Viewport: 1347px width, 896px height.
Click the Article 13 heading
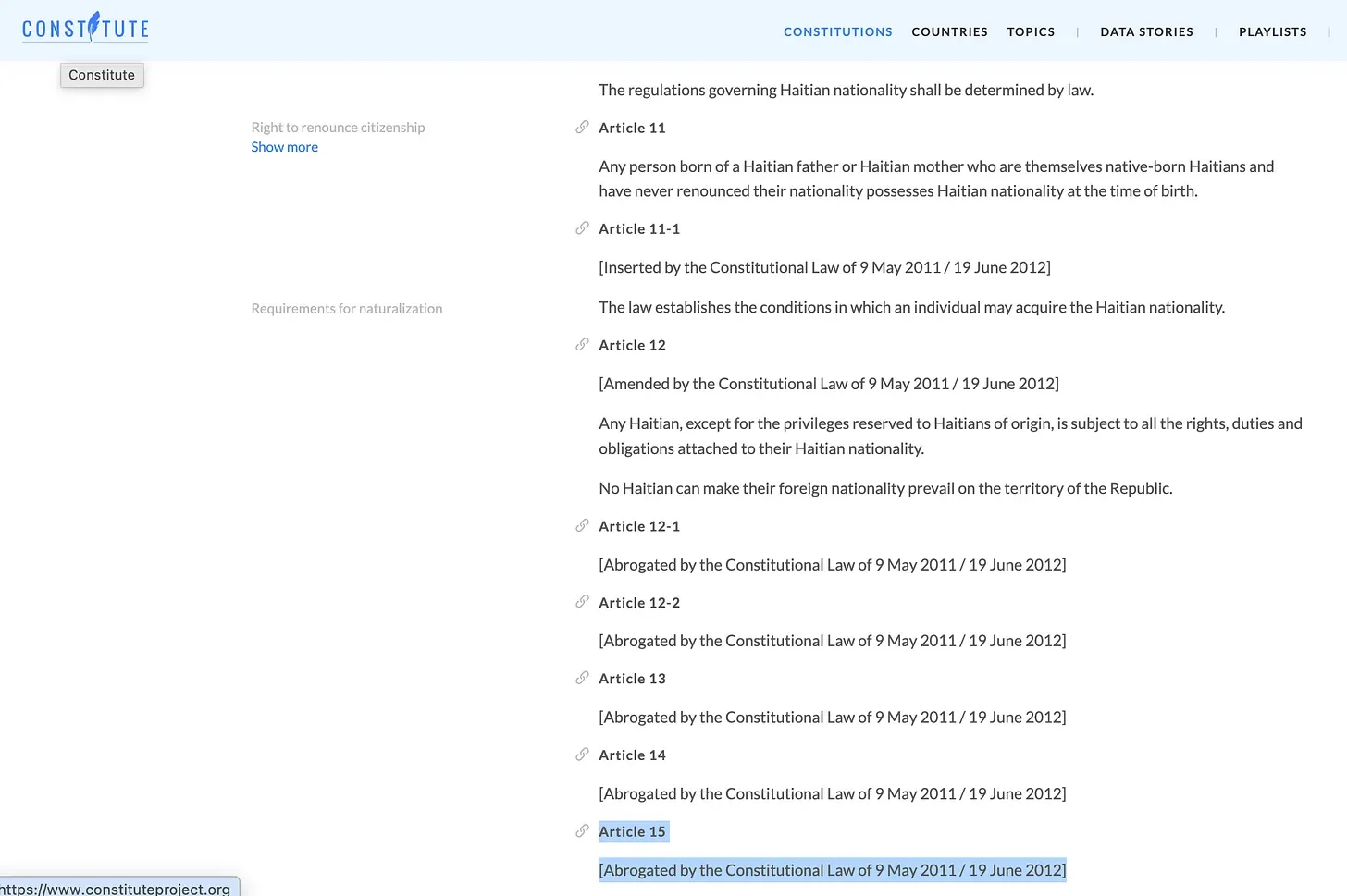pyautogui.click(x=632, y=679)
